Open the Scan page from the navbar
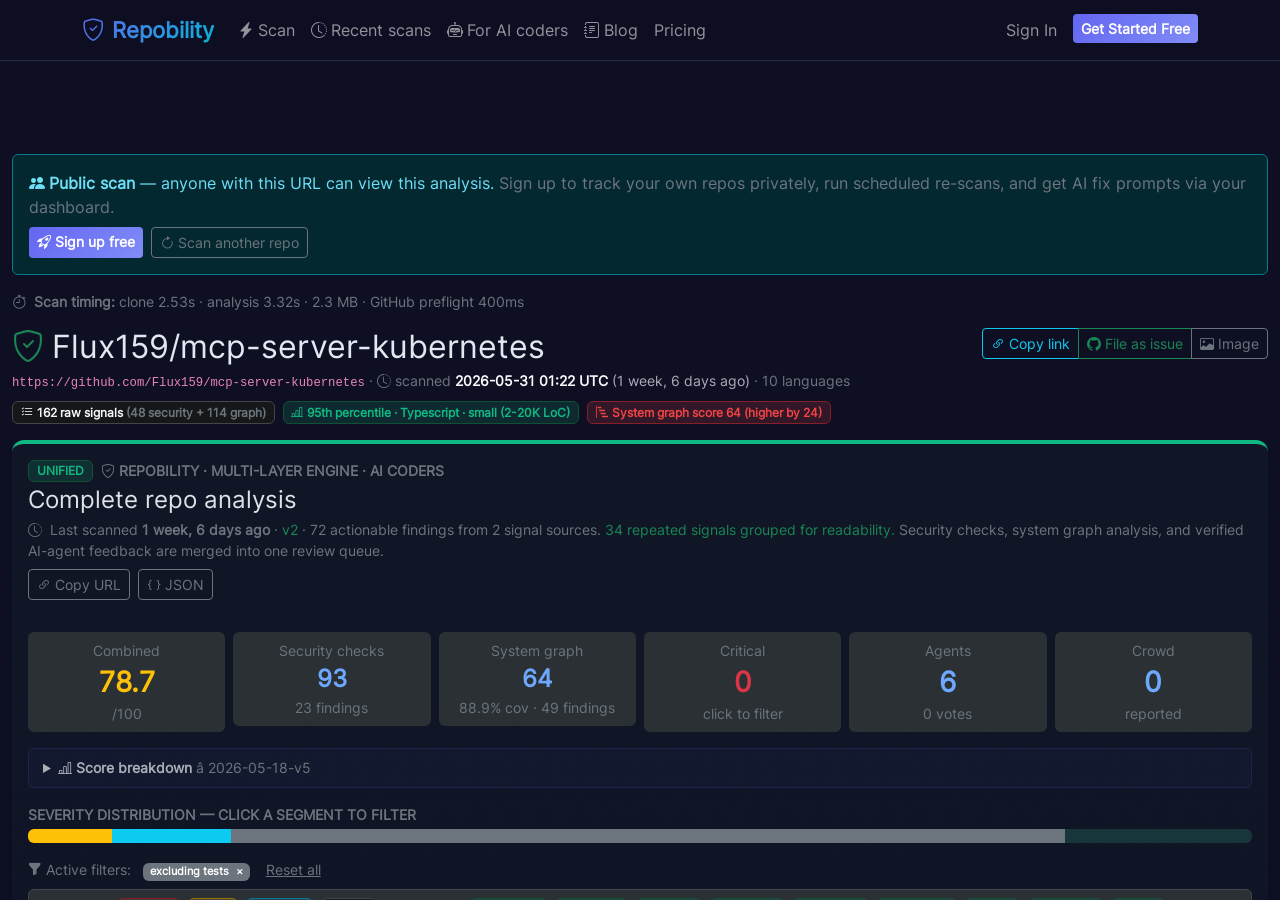 coord(267,30)
